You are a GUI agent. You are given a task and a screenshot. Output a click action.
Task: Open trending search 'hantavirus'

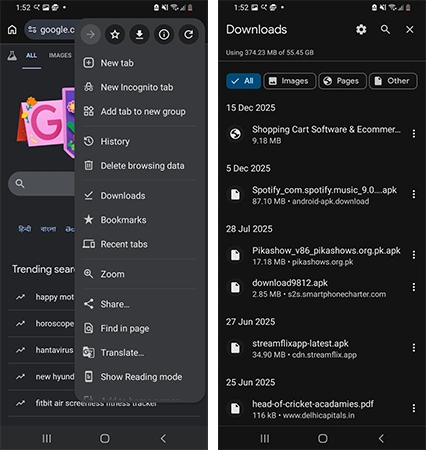(x=42, y=350)
